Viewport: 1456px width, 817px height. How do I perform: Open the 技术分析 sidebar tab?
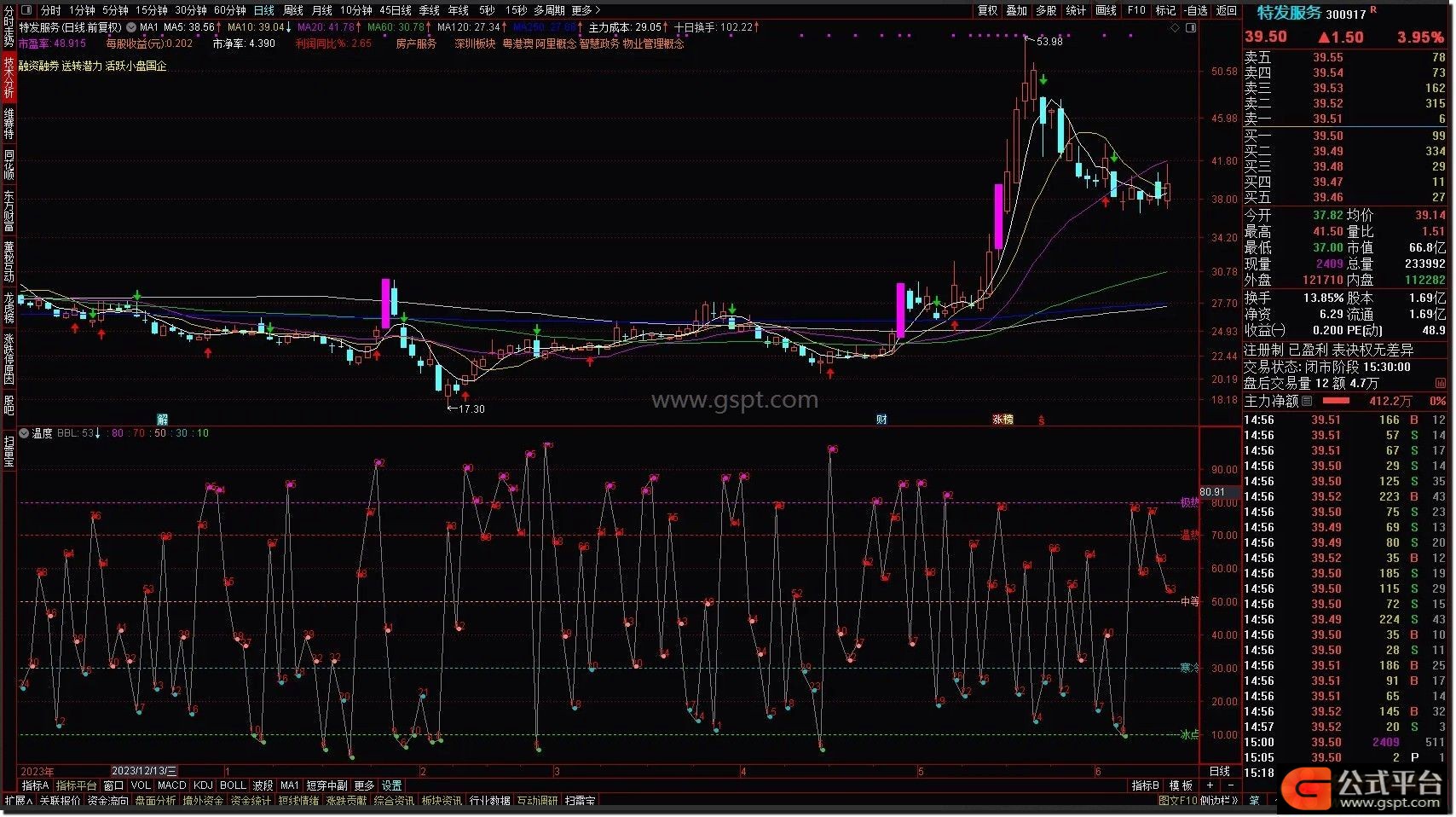9,78
